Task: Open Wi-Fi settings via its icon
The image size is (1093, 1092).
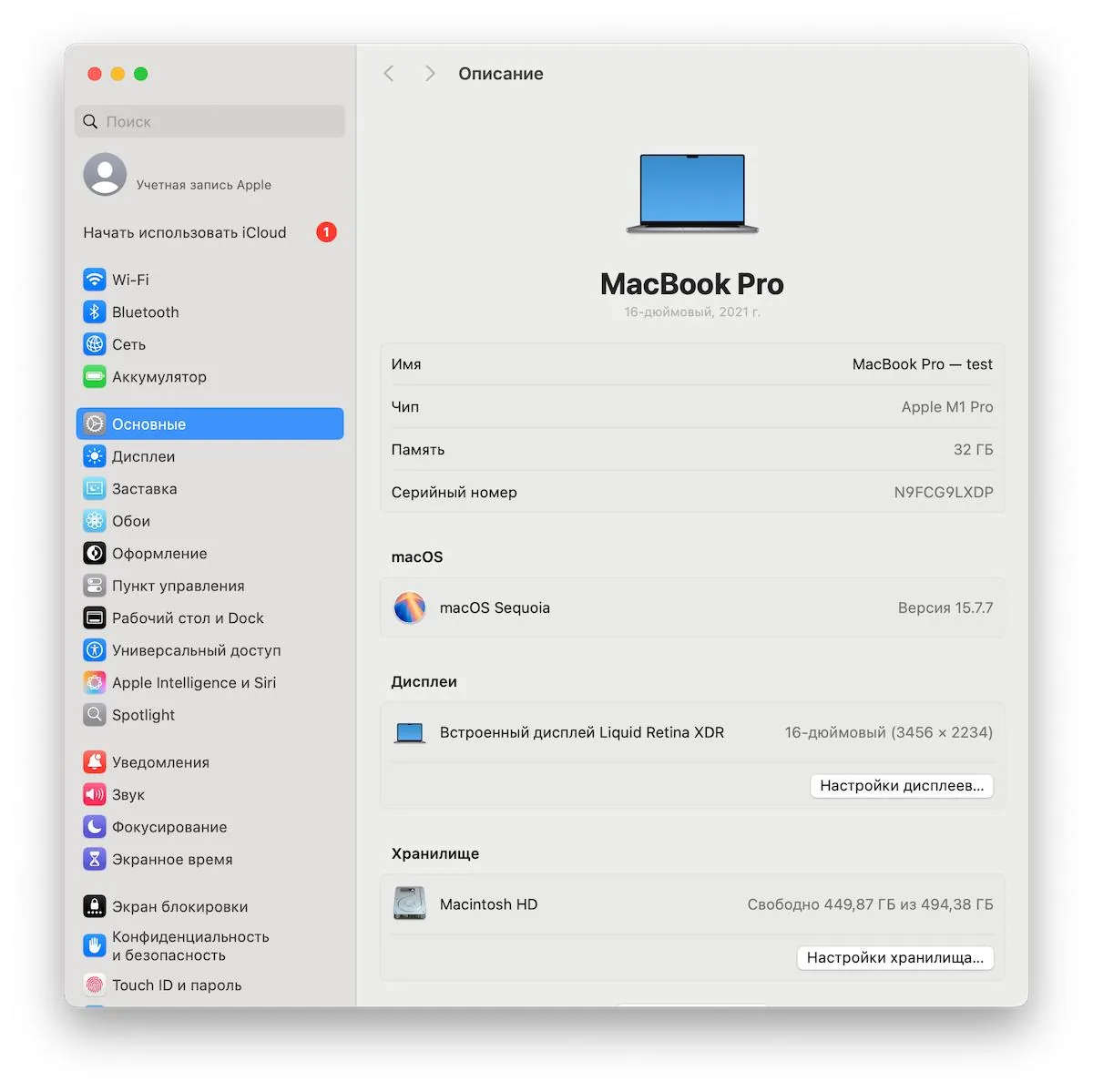Action: click(95, 280)
